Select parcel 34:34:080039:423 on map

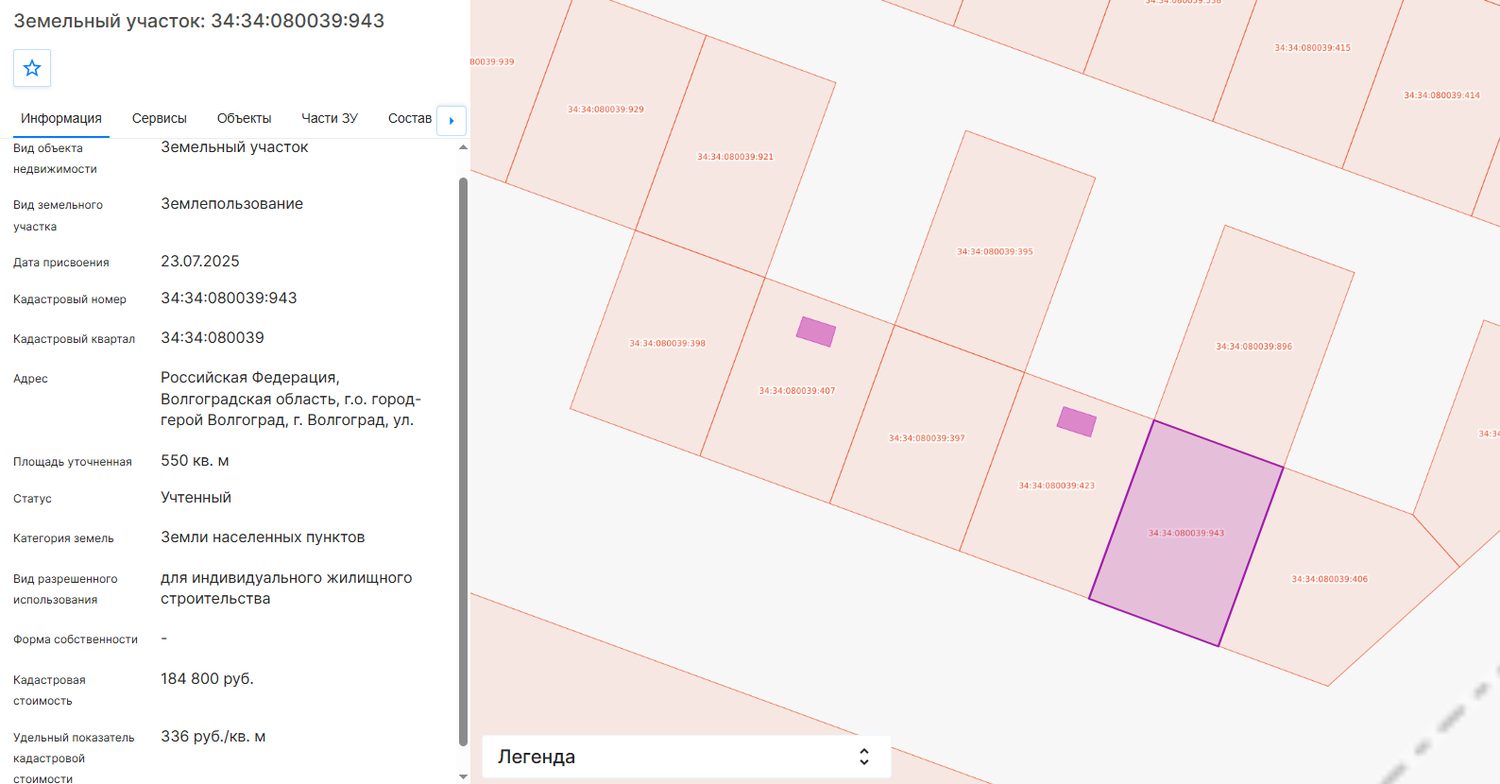(1056, 486)
